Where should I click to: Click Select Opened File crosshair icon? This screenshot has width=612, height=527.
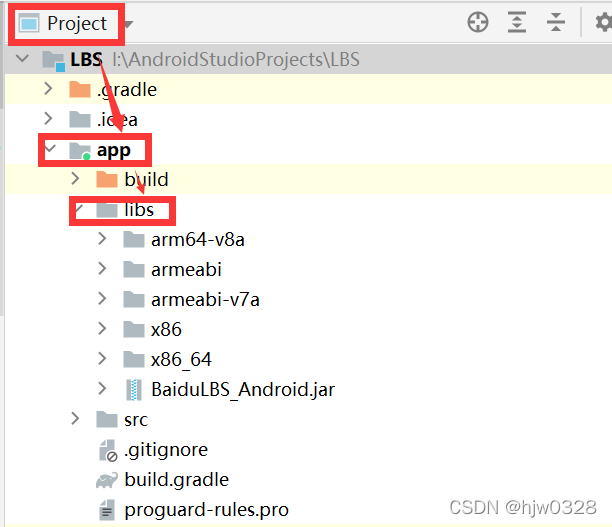pos(478,22)
